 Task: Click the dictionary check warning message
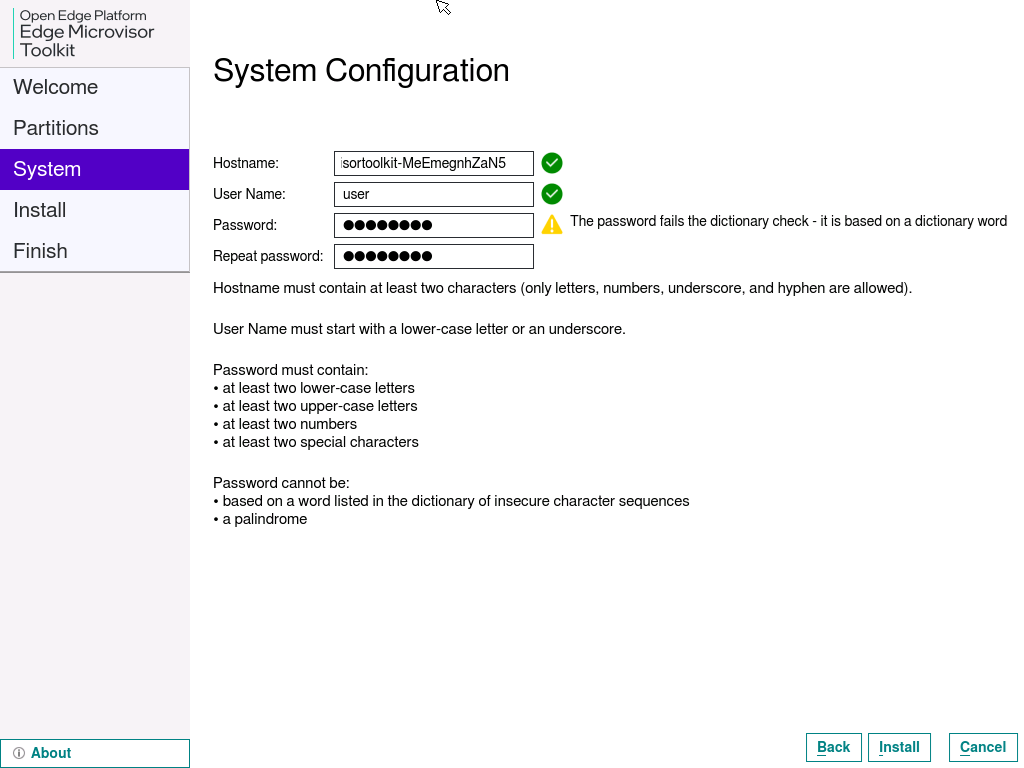(788, 221)
